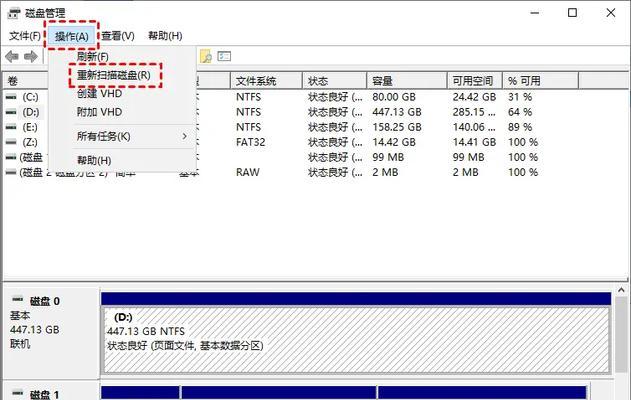
Task: Sort by the 可用空间 column header
Action: pos(473,81)
